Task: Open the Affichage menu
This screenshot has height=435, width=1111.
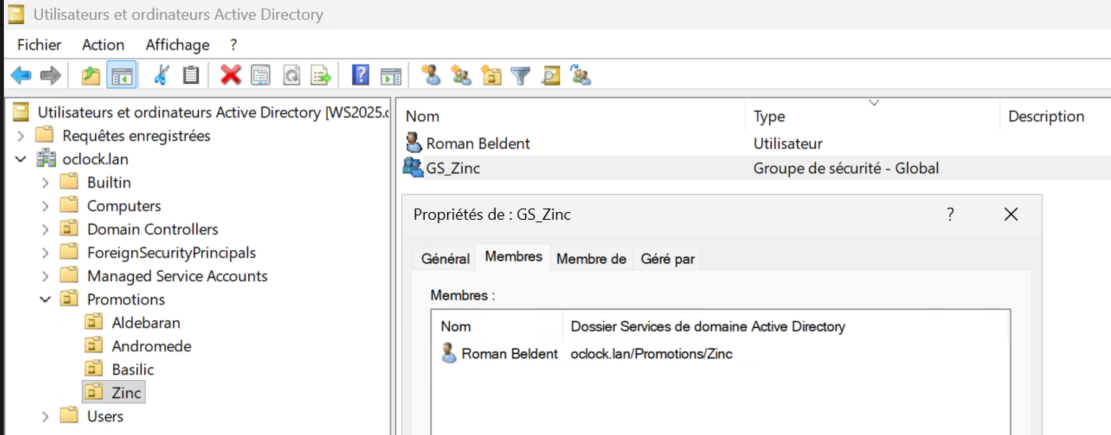Action: tap(177, 44)
